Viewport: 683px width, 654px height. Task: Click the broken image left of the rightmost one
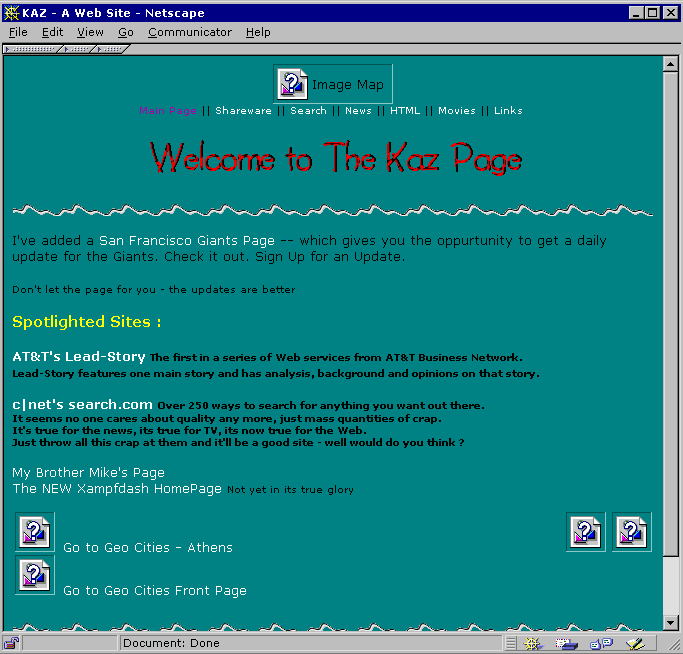pyautogui.click(x=585, y=532)
